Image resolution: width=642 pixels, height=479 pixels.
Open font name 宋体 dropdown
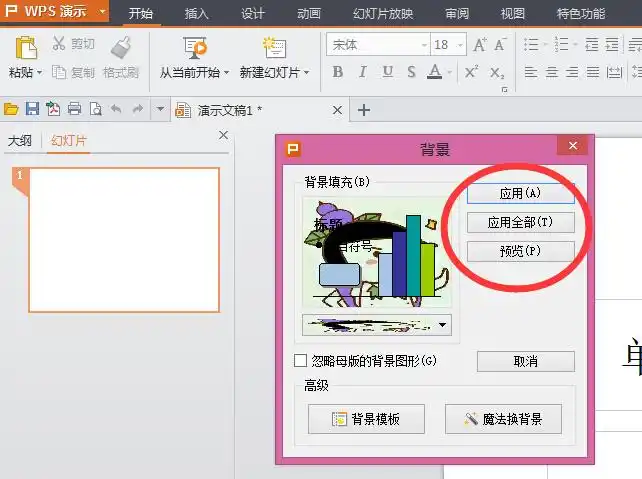tap(424, 45)
